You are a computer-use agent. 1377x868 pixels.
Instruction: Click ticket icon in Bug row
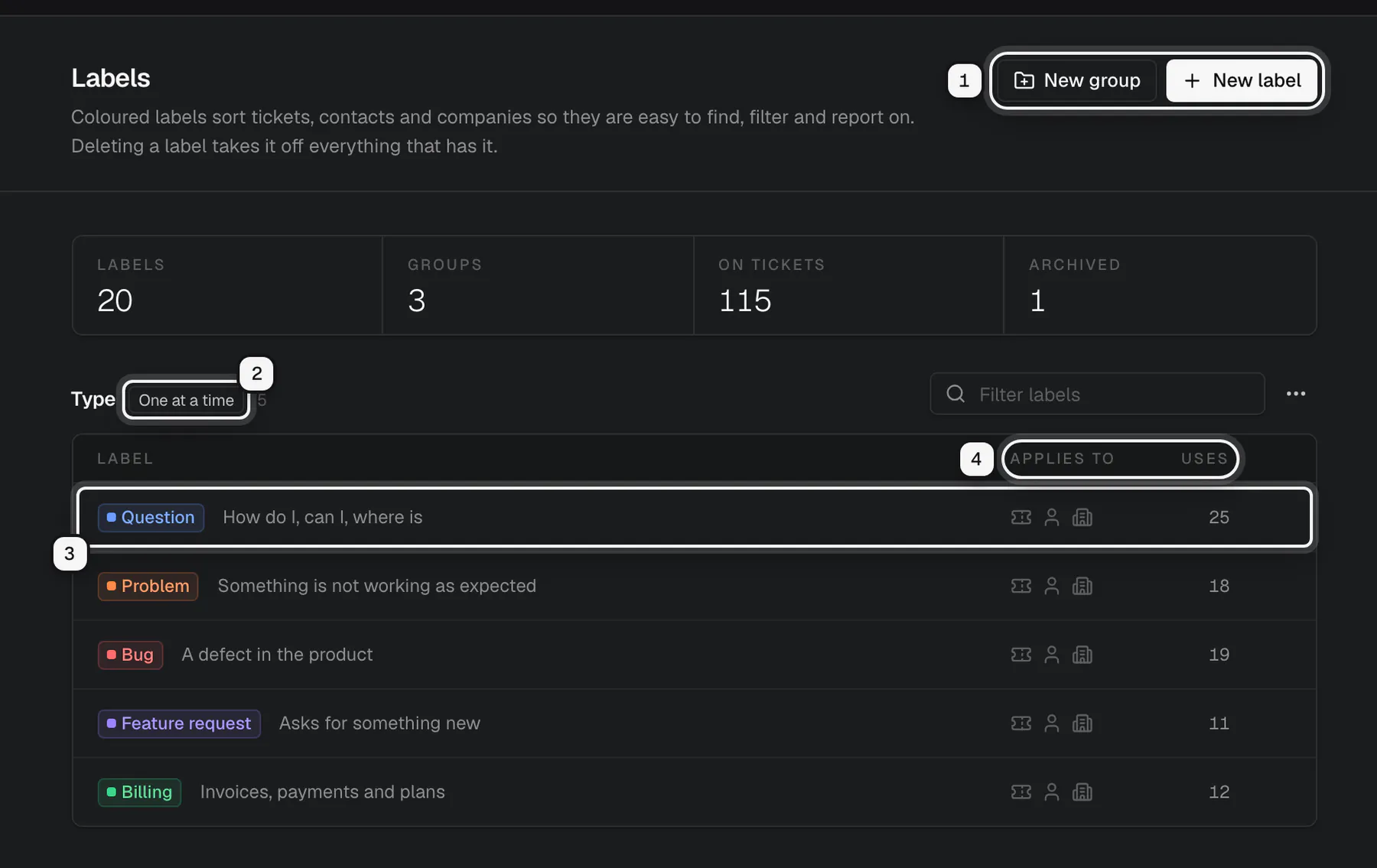1021,655
